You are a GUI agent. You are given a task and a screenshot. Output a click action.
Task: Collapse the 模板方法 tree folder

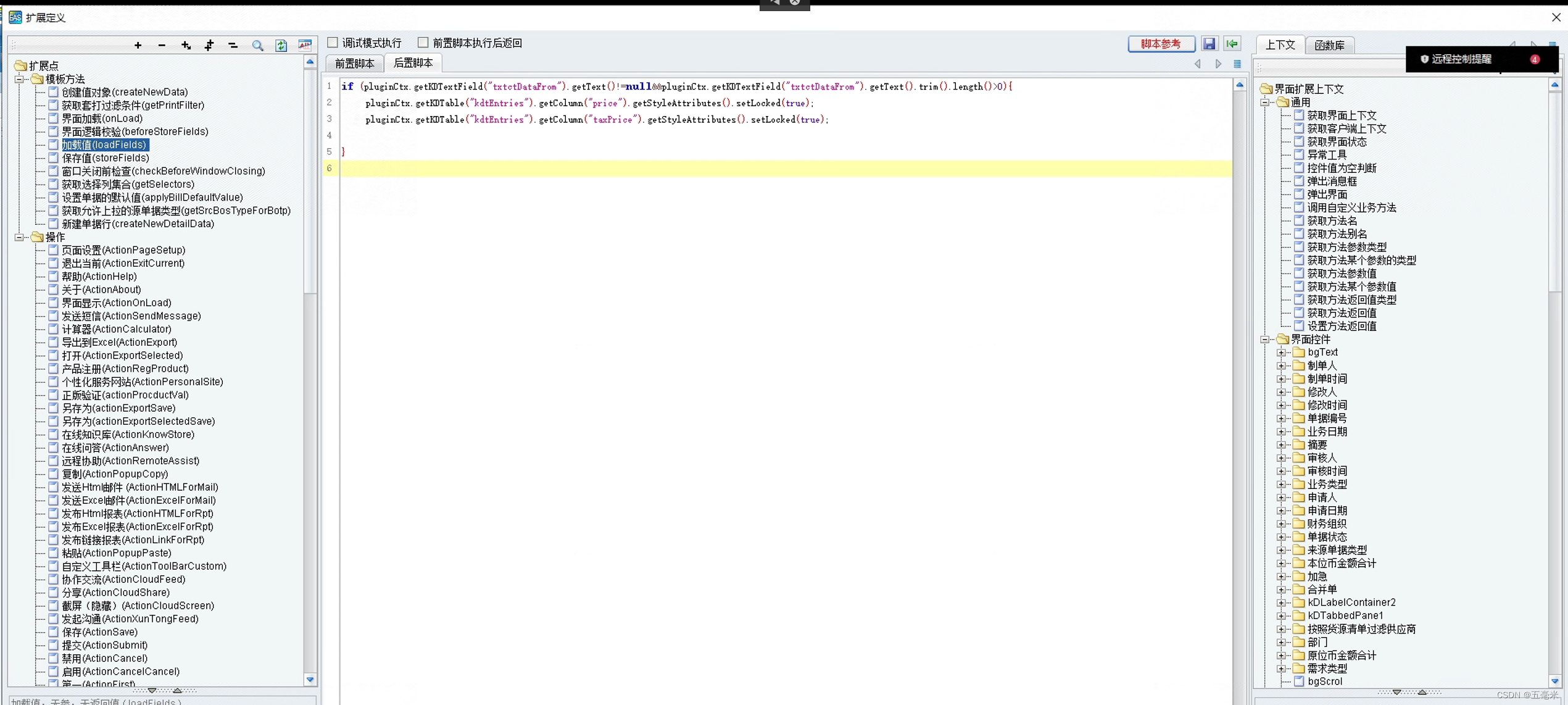[x=19, y=79]
